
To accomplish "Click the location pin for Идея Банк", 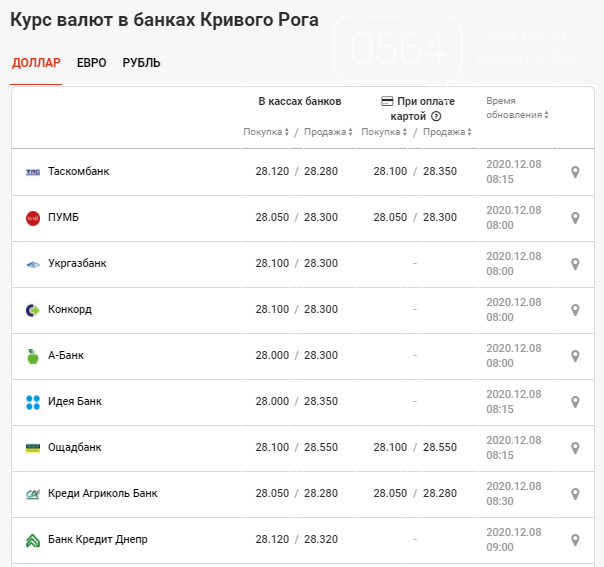I will click(575, 402).
